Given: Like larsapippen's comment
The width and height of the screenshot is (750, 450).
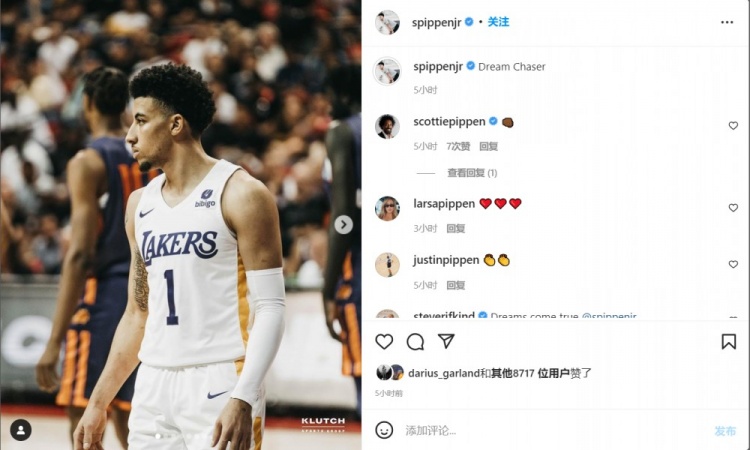Looking at the screenshot, I should point(733,208).
